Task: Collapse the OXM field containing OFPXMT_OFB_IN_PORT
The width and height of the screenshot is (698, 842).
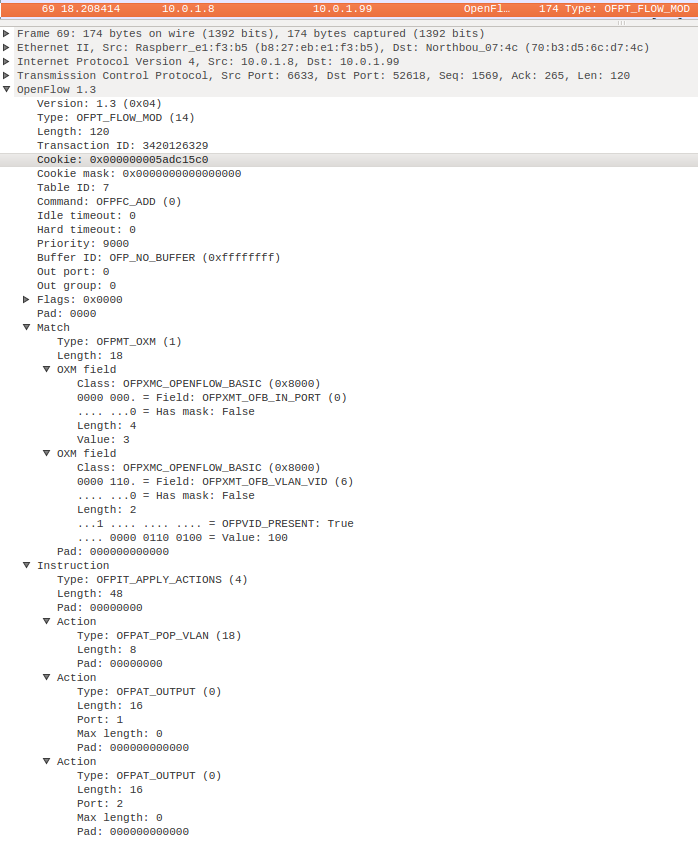Action: [x=47, y=369]
